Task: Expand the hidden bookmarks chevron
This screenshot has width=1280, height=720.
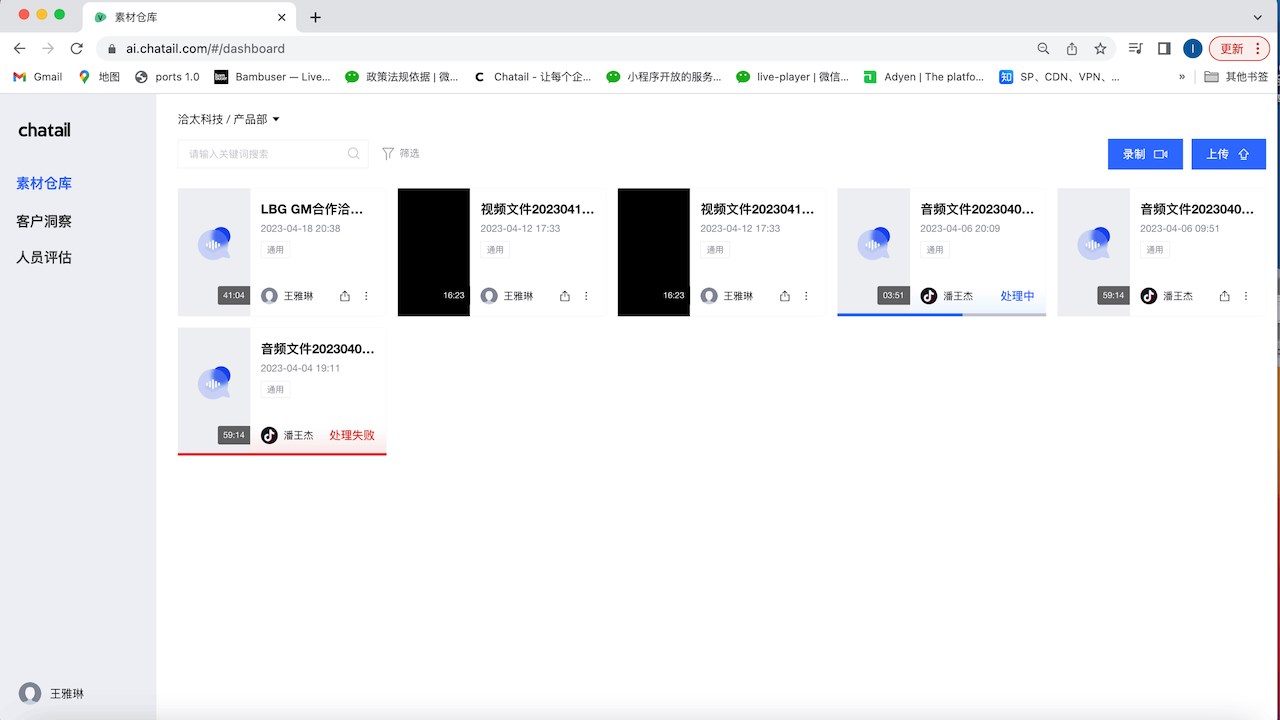Action: tap(1182, 76)
